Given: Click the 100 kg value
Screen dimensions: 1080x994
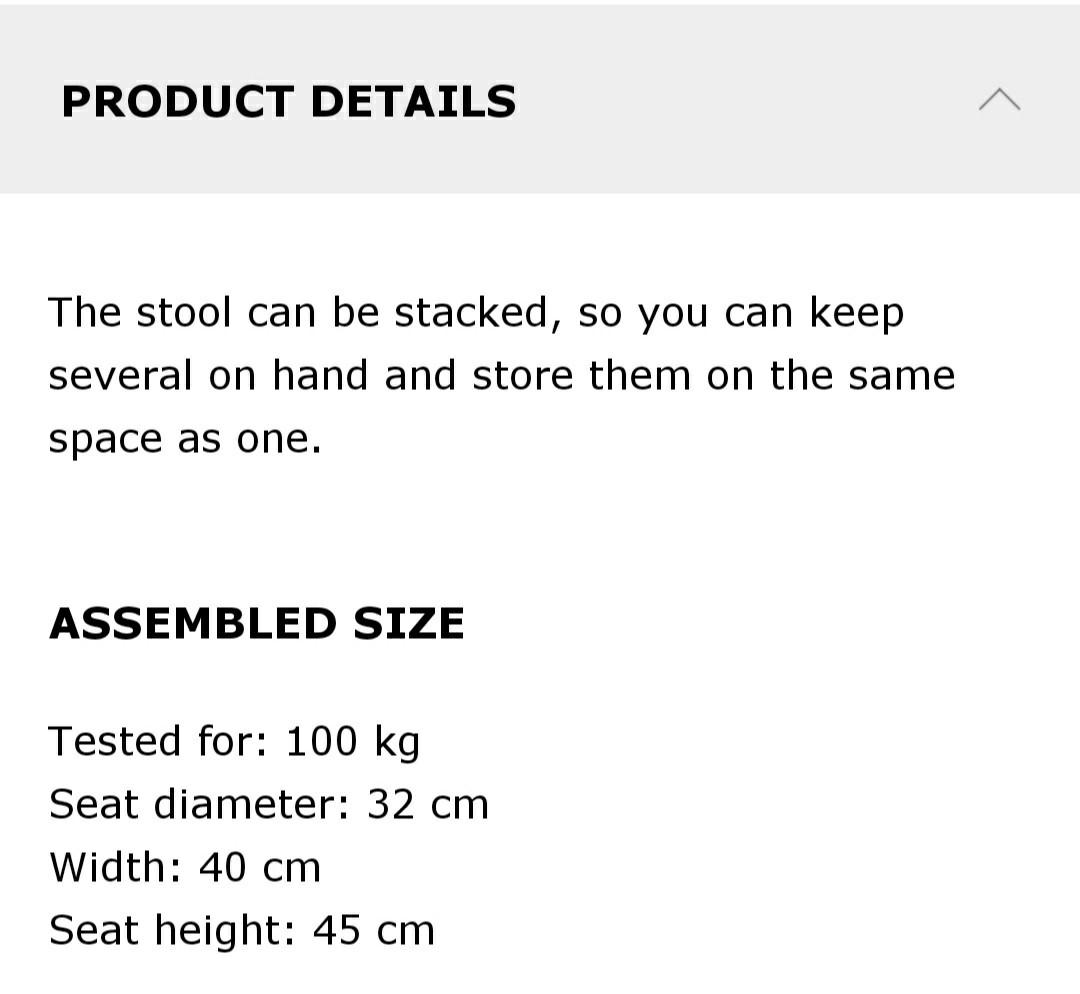Looking at the screenshot, I should point(354,740).
